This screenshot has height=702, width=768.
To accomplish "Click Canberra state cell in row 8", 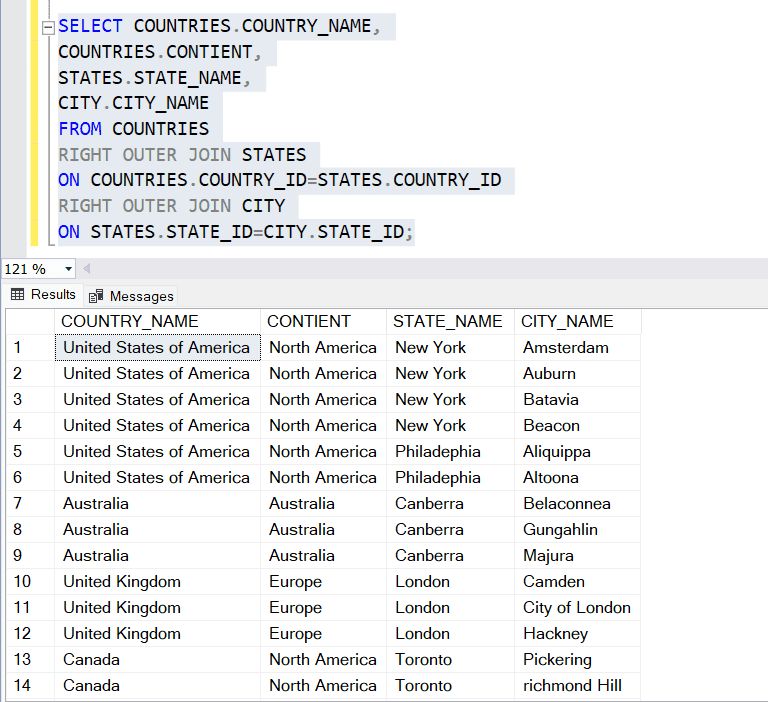I will [450, 529].
